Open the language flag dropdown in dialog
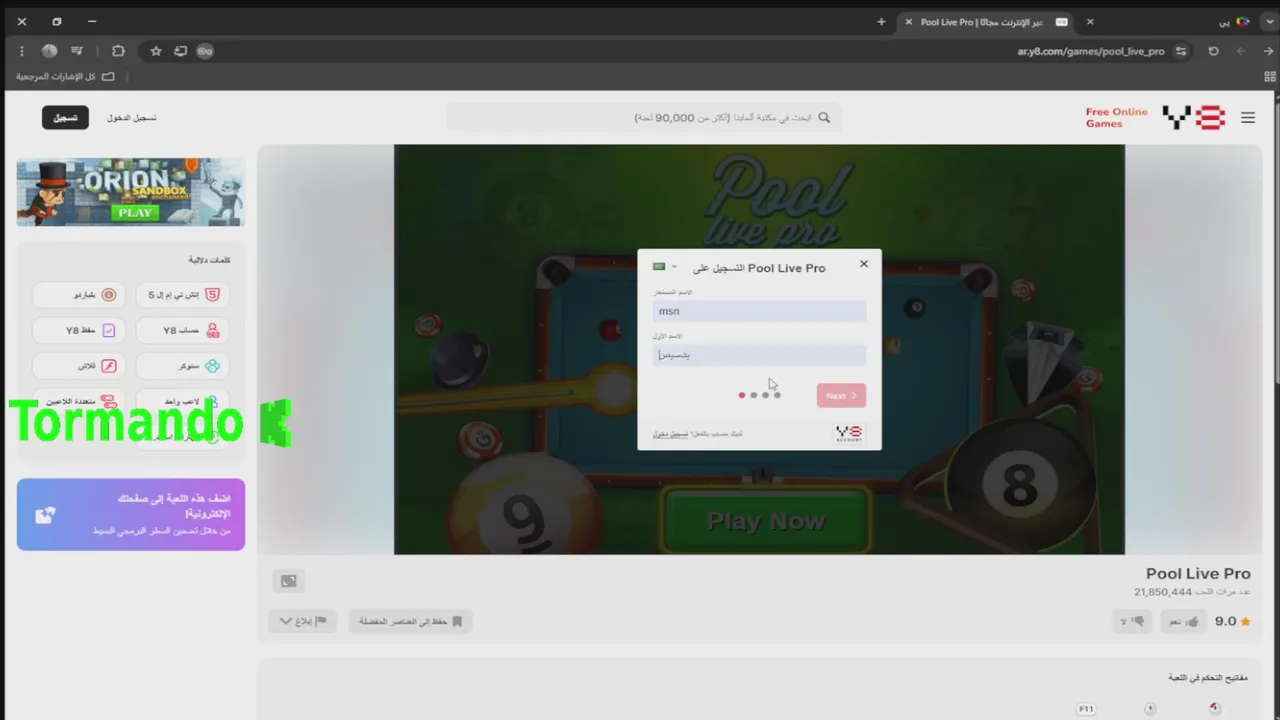The image size is (1280, 720). click(665, 267)
